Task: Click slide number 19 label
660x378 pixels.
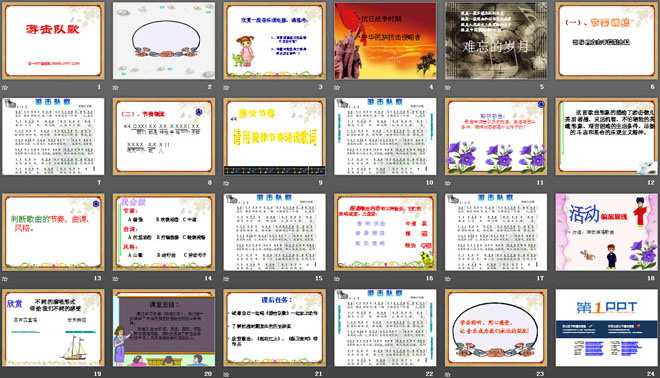Action: click(97, 373)
